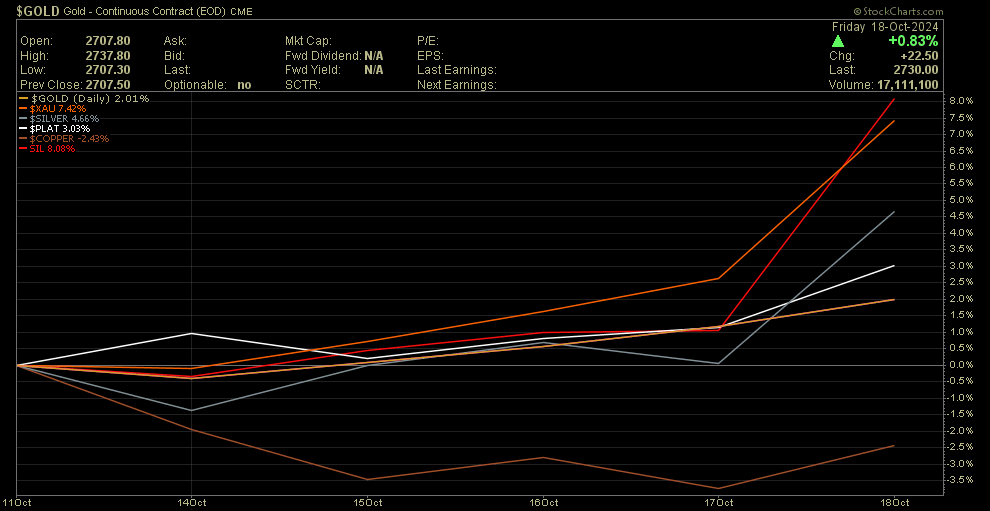Select the '$SILVER 4.66%' legend entry

[x=59, y=119]
